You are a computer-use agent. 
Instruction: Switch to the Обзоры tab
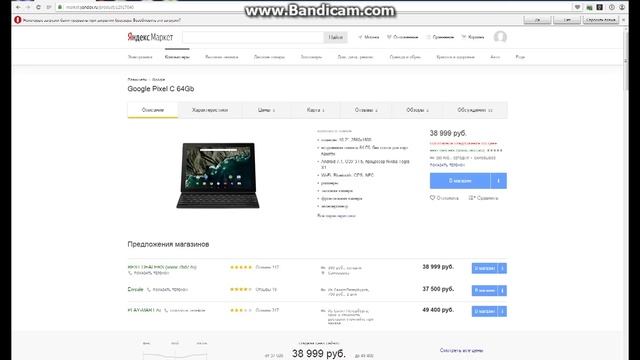coord(417,110)
